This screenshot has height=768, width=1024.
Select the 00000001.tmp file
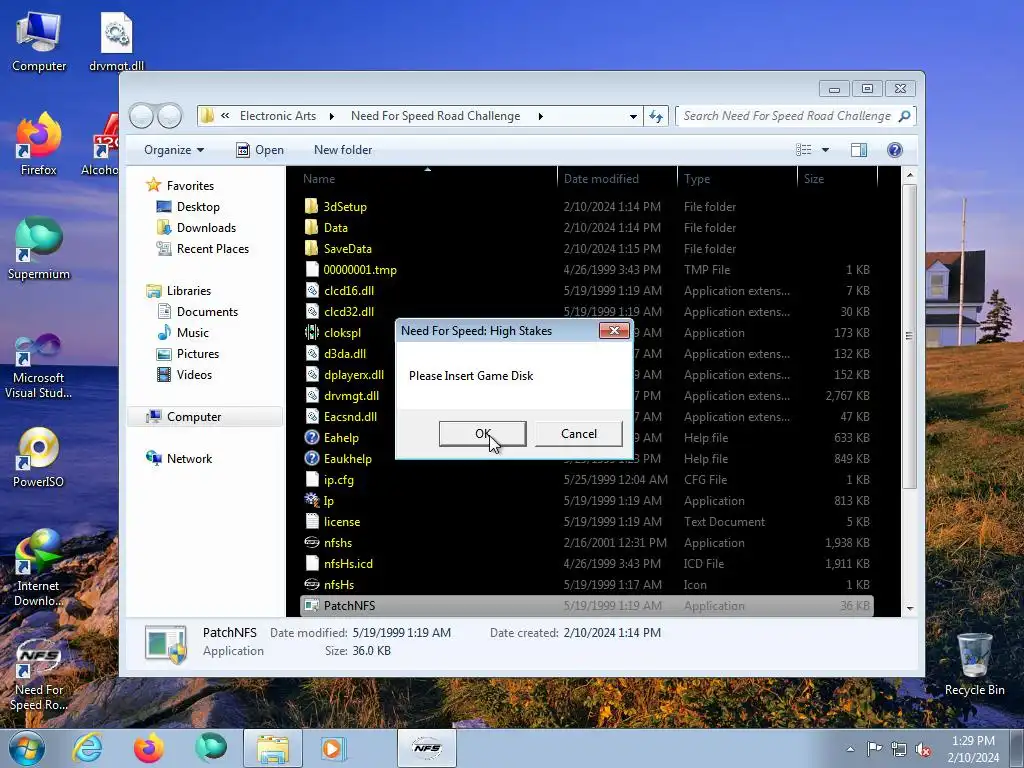coord(360,270)
